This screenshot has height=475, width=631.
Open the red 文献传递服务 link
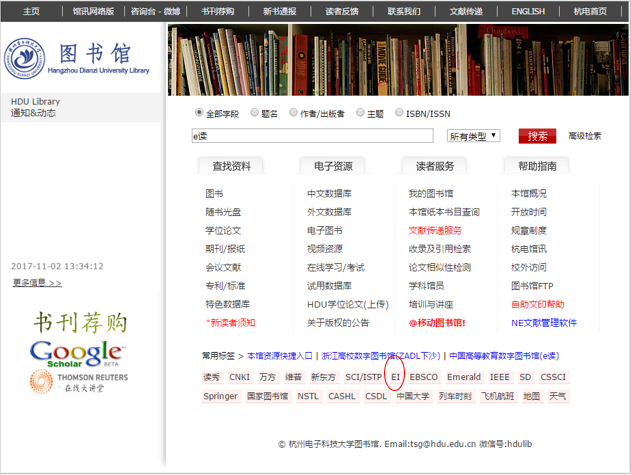pyautogui.click(x=435, y=231)
